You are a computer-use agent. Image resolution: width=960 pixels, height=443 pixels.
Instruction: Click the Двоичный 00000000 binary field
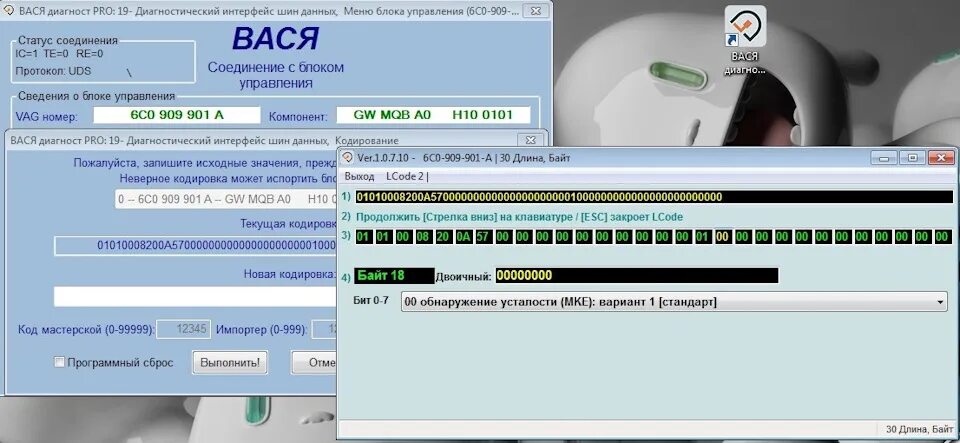637,275
